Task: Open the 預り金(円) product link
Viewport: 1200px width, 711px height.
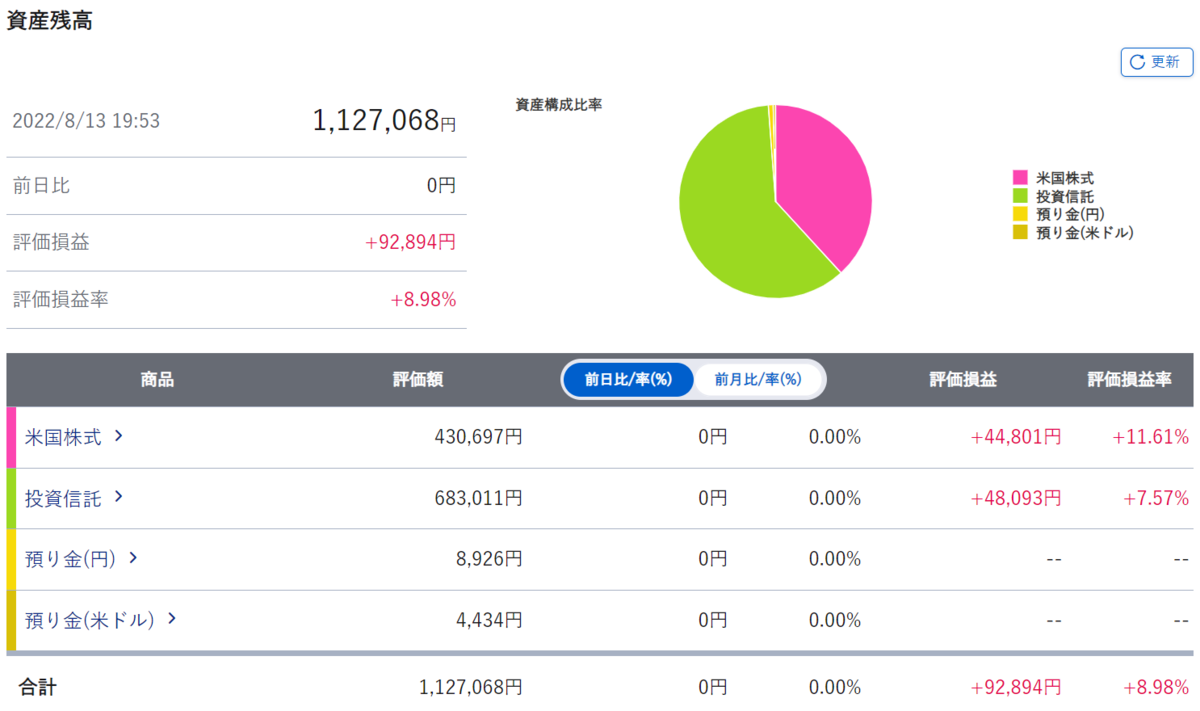Action: (71, 559)
